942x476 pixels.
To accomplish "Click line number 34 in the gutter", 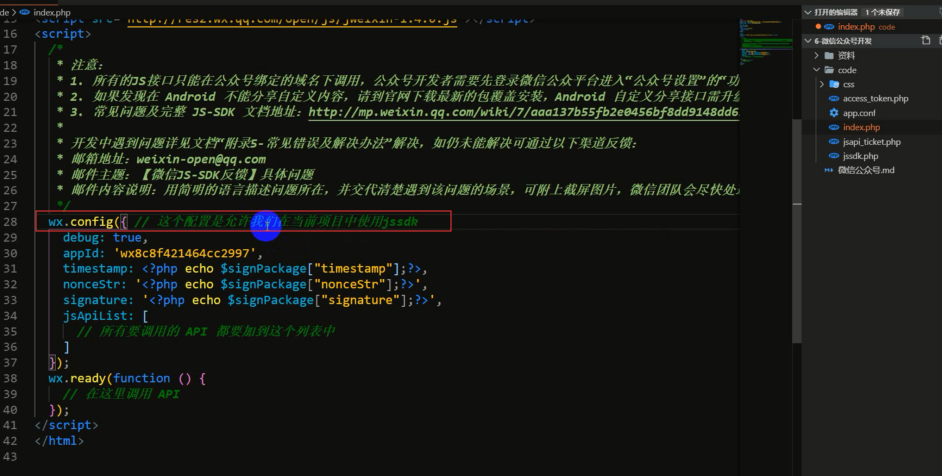I will [x=10, y=316].
